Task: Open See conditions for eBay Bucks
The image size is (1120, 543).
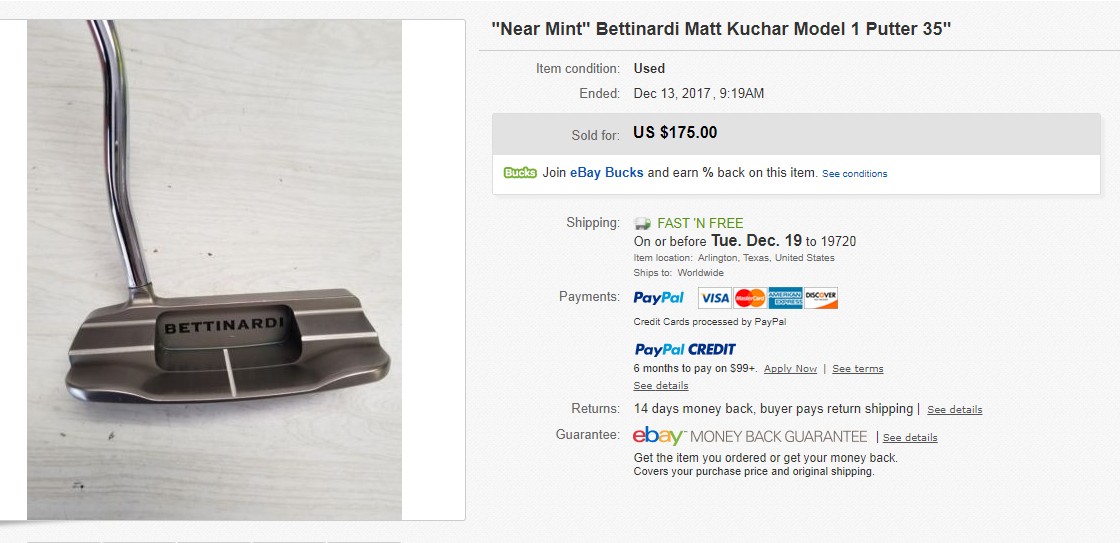Action: click(854, 174)
